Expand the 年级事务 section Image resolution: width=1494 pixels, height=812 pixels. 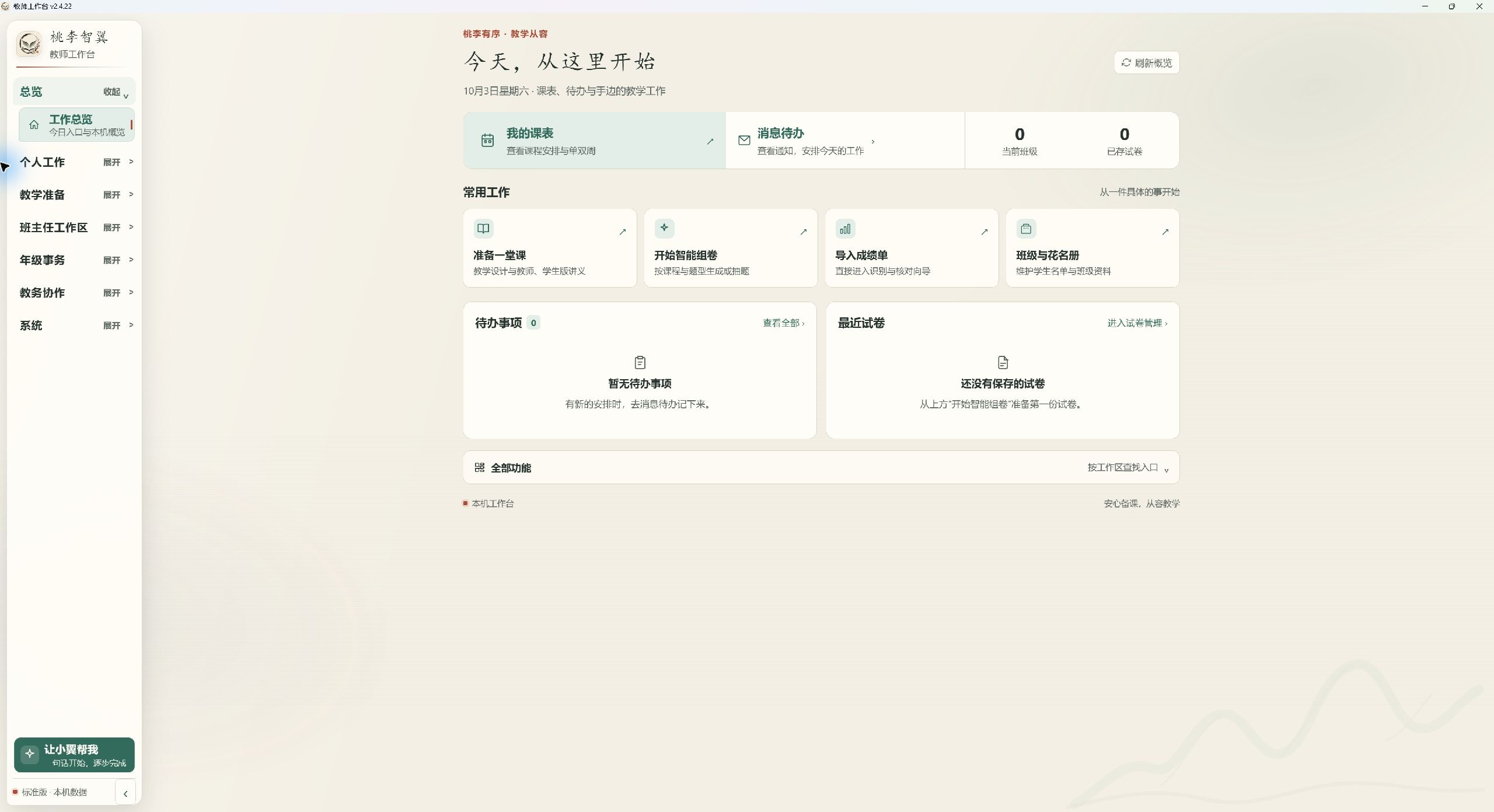point(74,260)
